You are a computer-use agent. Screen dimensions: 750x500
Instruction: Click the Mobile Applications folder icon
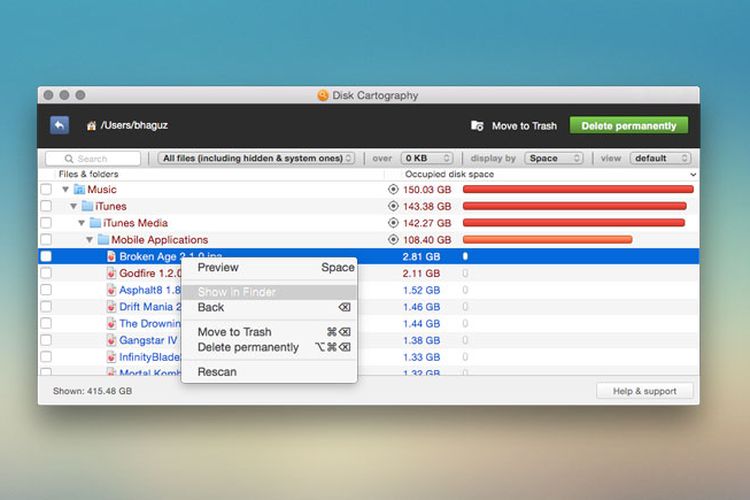[103, 240]
